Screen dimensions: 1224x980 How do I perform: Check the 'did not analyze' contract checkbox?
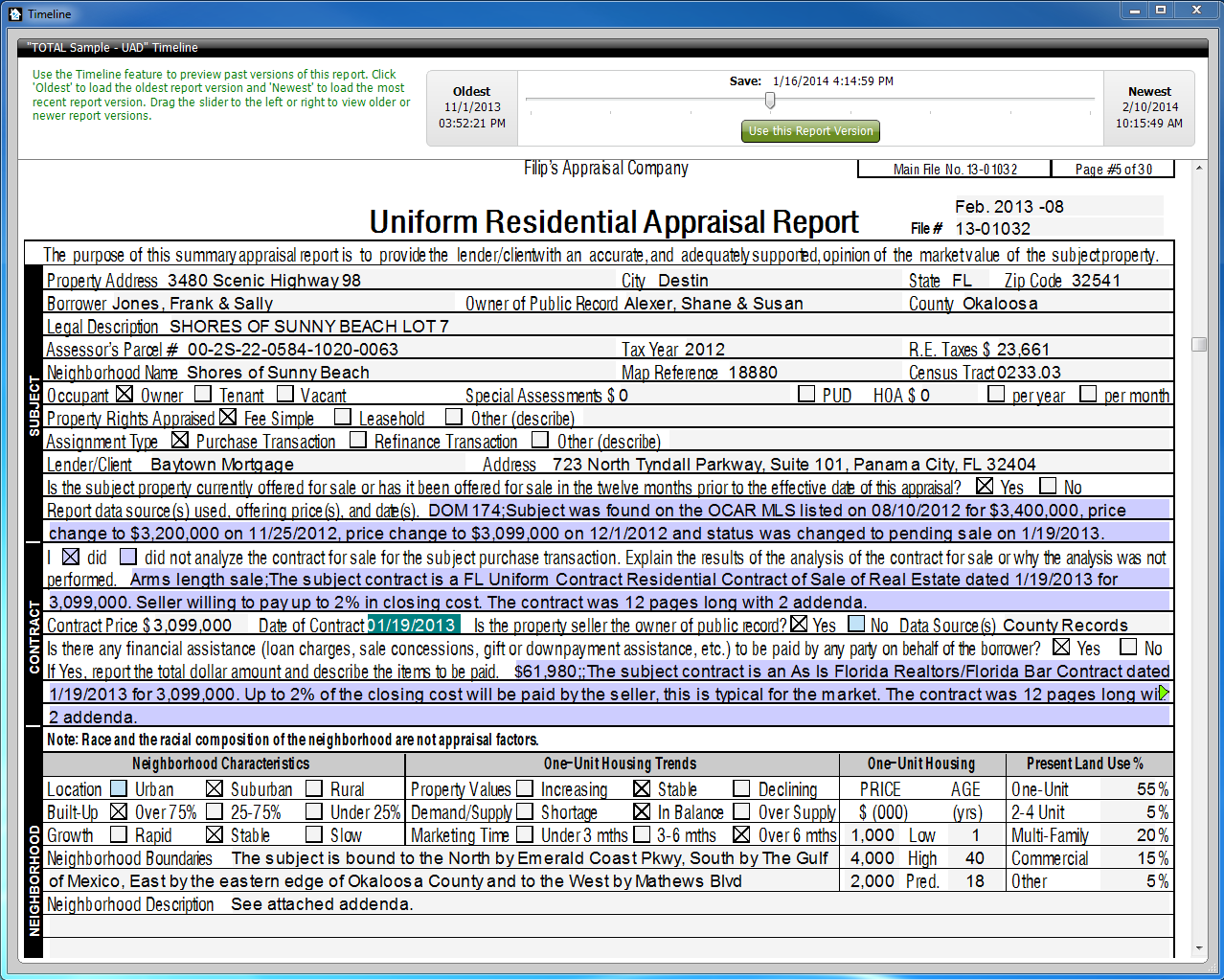(x=128, y=557)
